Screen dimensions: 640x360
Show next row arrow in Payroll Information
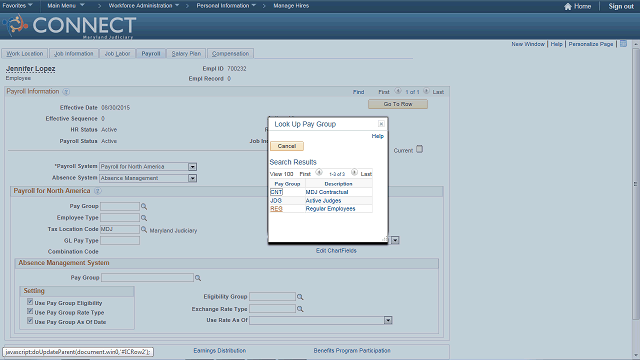point(426,91)
